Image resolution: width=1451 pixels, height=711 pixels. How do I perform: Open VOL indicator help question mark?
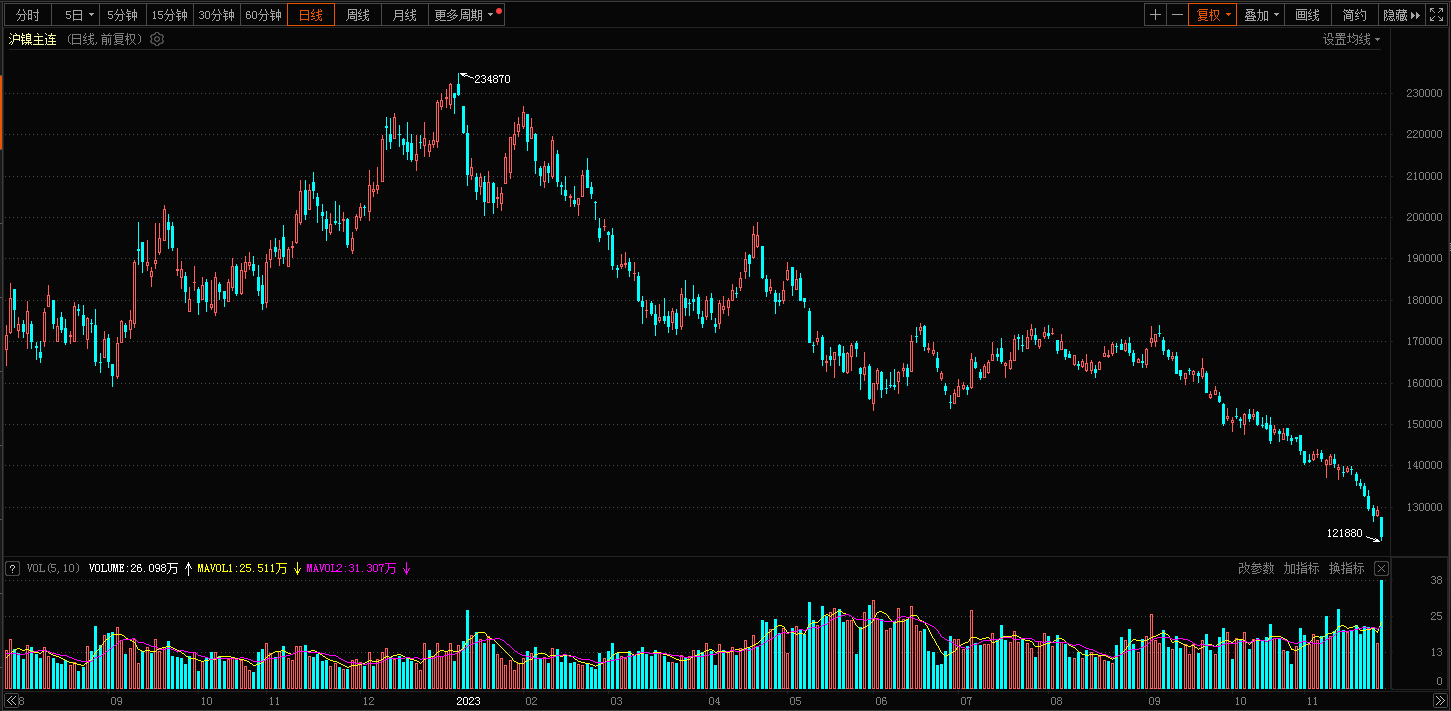(x=12, y=568)
